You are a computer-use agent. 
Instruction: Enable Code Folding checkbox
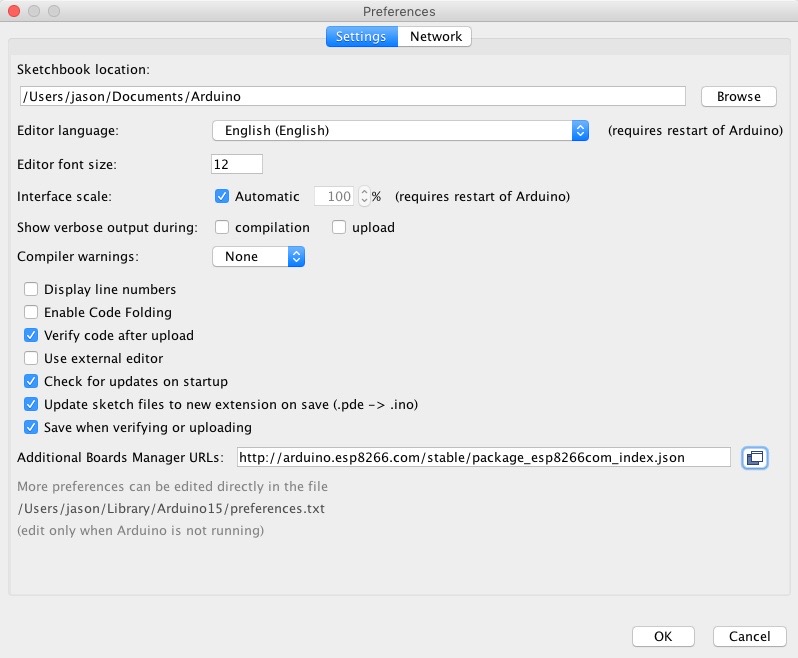(31, 312)
